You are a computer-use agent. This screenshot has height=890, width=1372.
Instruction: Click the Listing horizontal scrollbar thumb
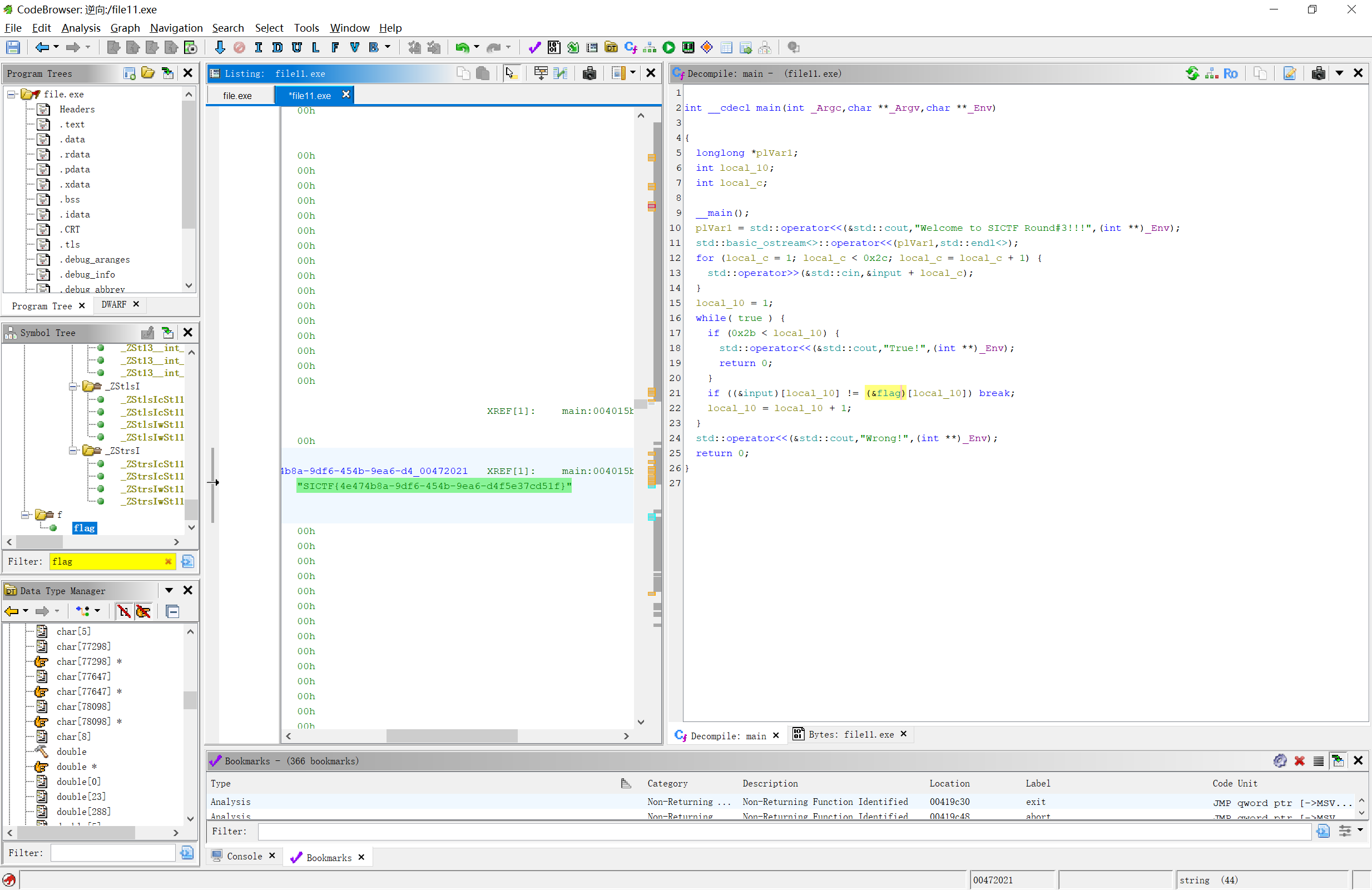pos(452,736)
